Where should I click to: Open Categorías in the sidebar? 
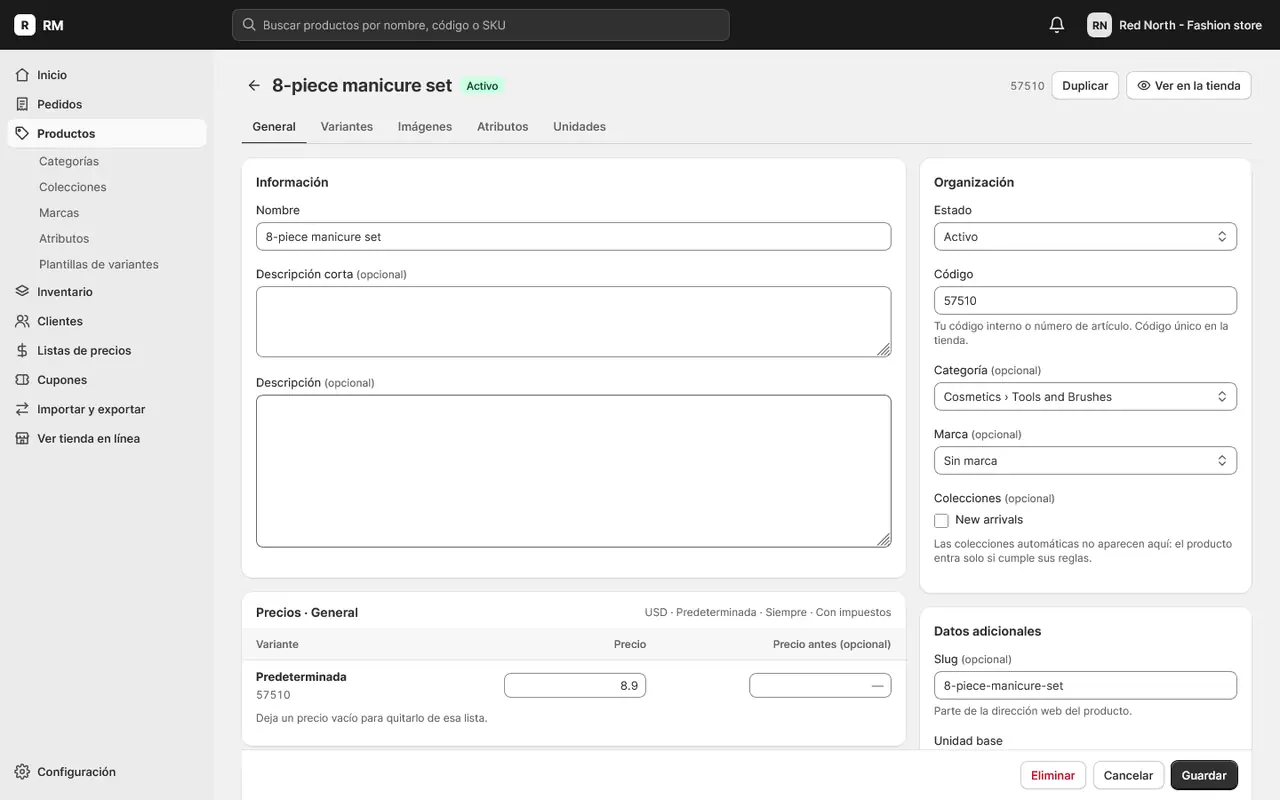click(x=69, y=161)
